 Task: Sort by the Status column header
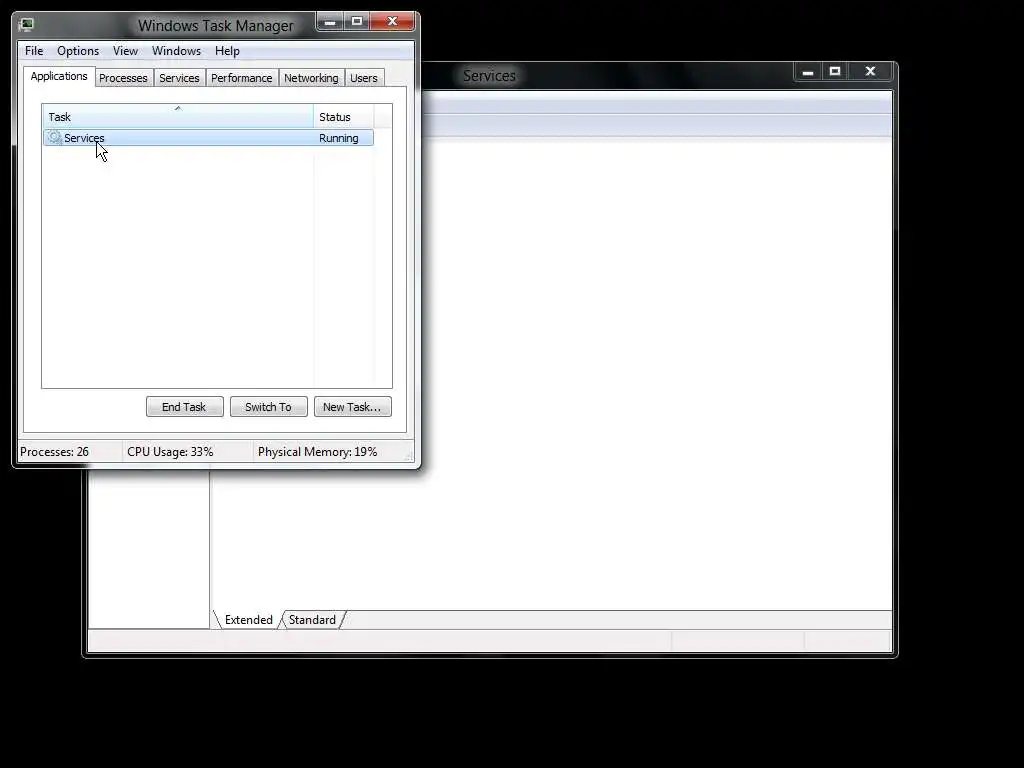[x=344, y=117]
